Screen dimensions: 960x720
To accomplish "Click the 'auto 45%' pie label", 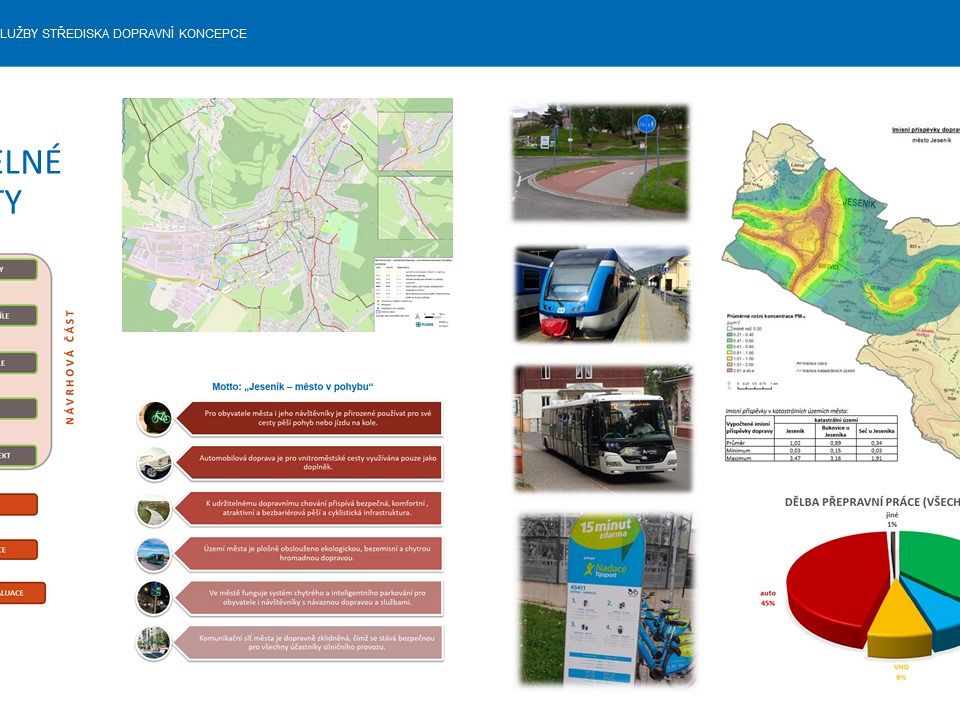I will (768, 598).
